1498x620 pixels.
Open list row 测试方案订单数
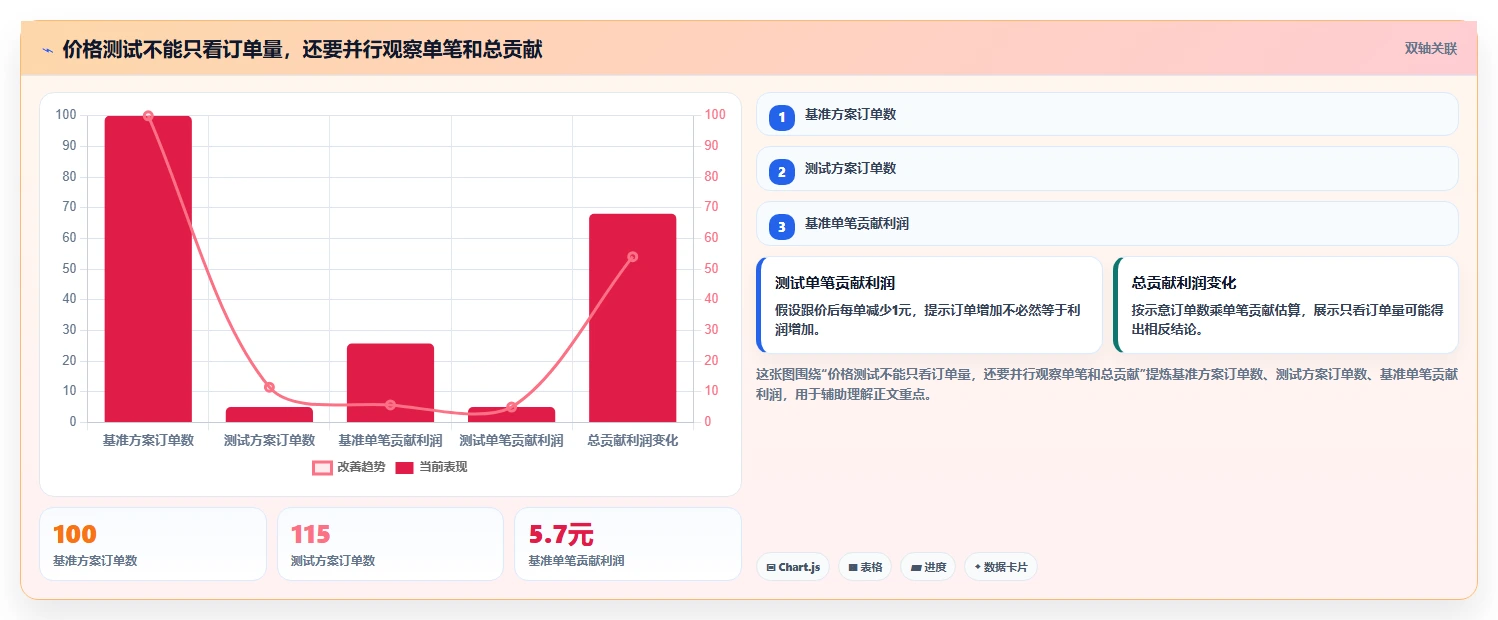(x=1107, y=168)
